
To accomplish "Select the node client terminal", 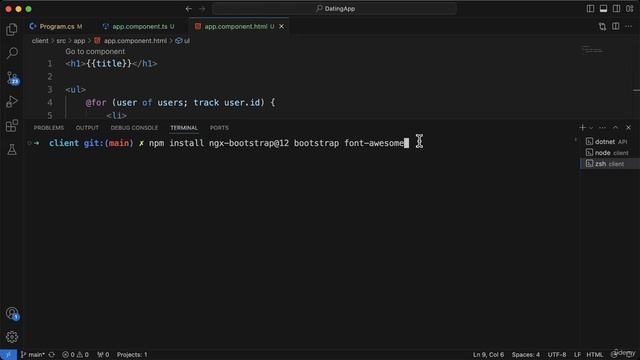I will coord(610,153).
